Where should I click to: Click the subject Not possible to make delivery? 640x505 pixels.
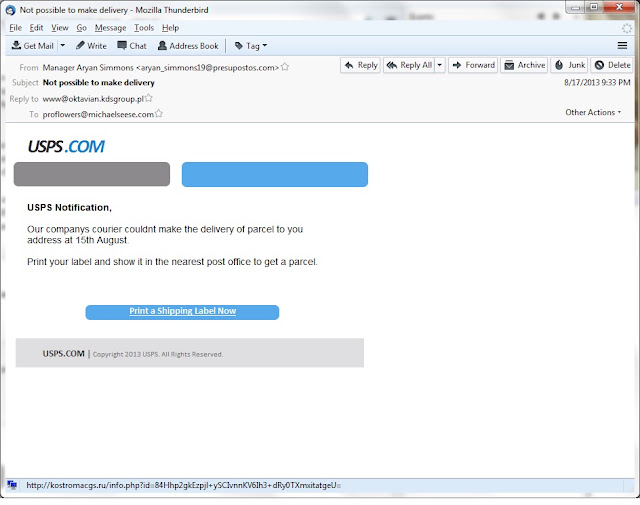coord(99,82)
